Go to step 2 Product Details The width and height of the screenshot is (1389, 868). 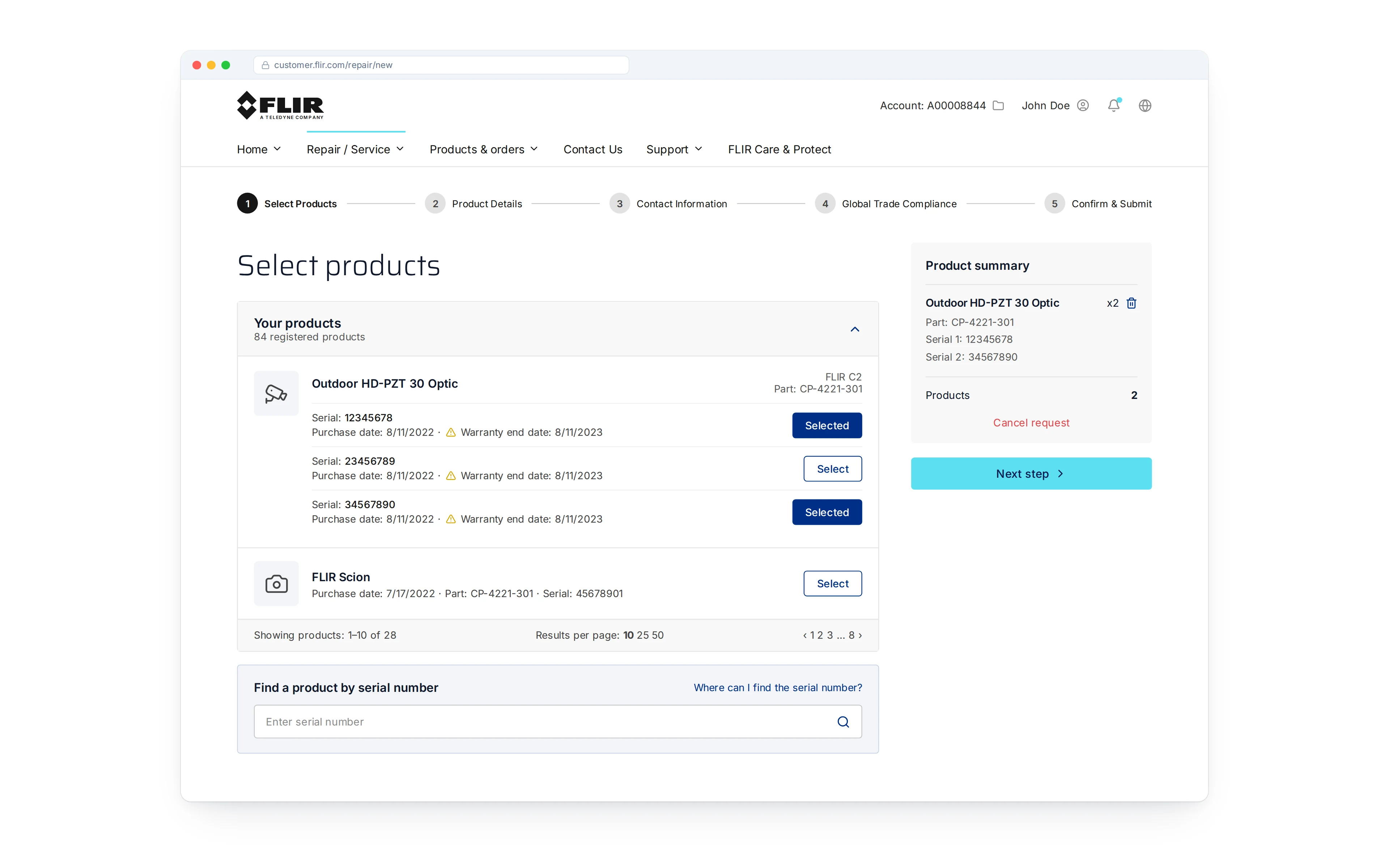pyautogui.click(x=473, y=204)
